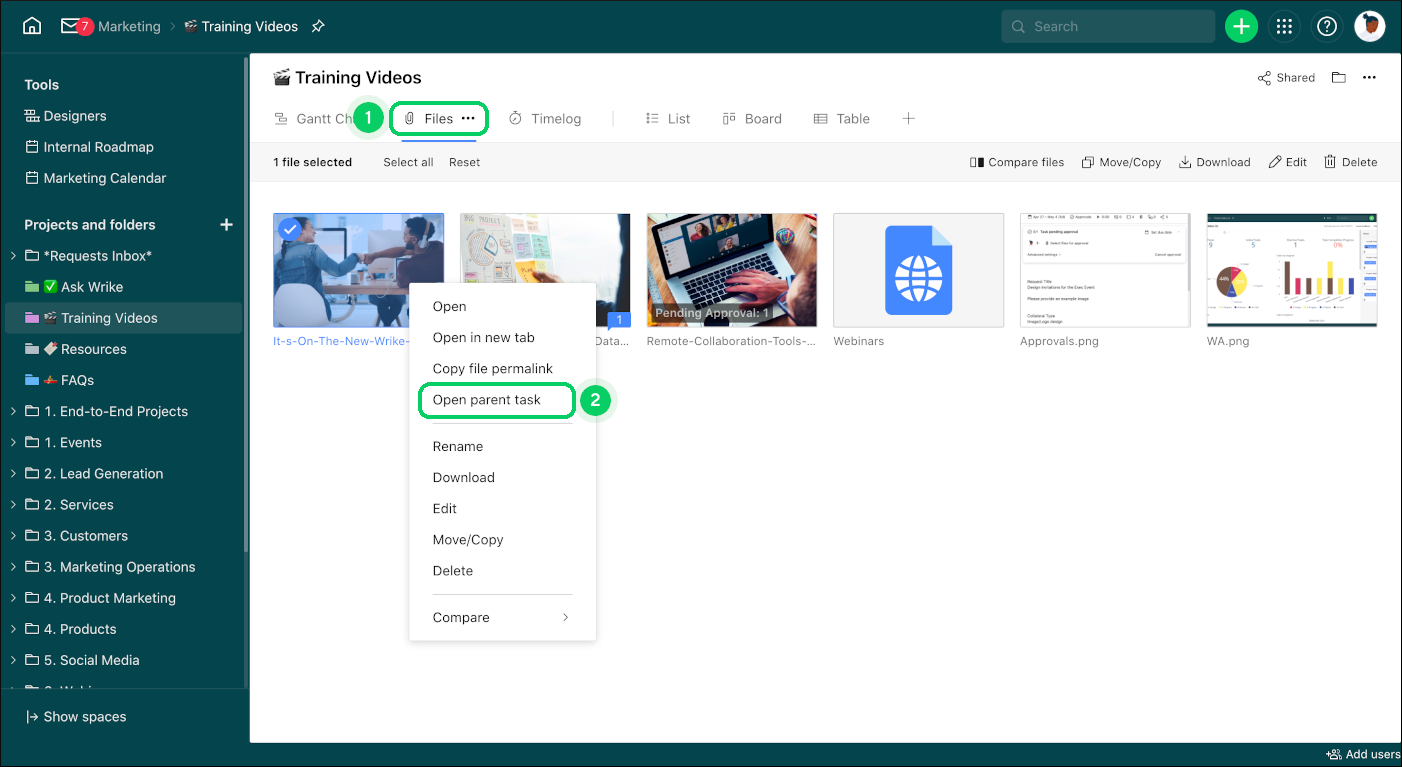
Task: Click Edit pencil in toolbar
Action: 1288,162
